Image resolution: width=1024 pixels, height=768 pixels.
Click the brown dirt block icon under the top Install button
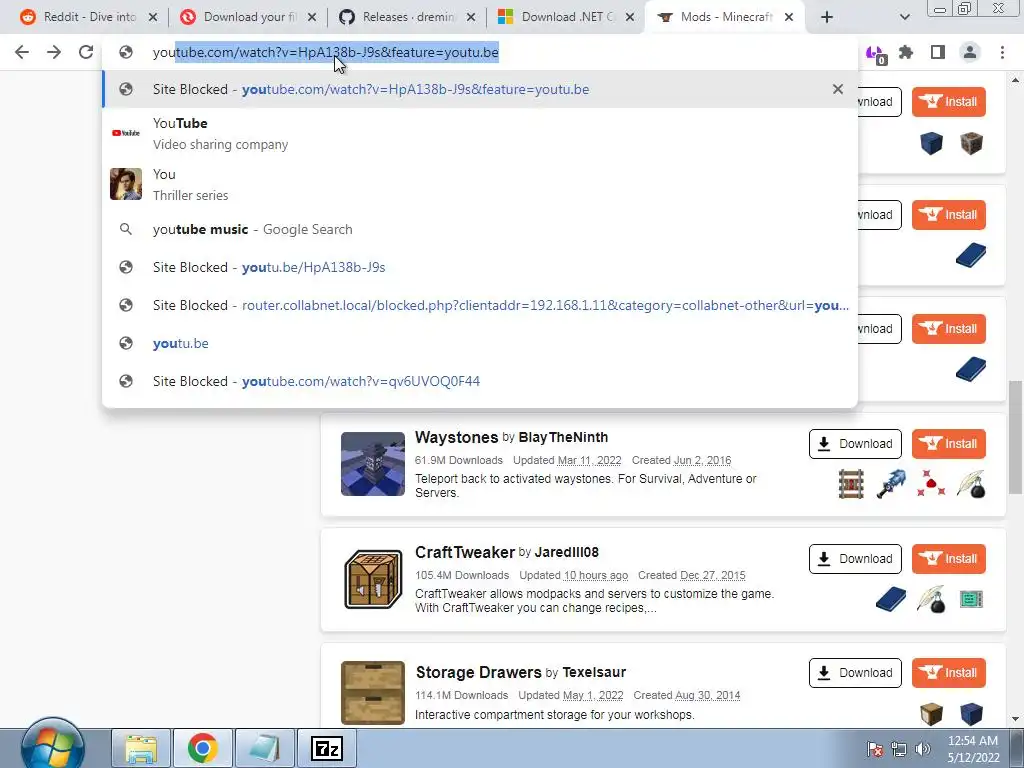(971, 143)
